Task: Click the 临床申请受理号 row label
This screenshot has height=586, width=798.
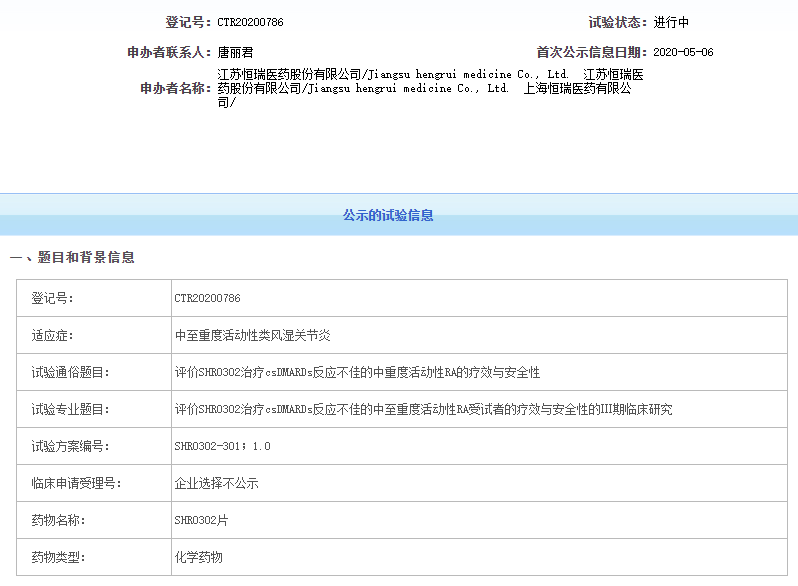Action: [76, 483]
